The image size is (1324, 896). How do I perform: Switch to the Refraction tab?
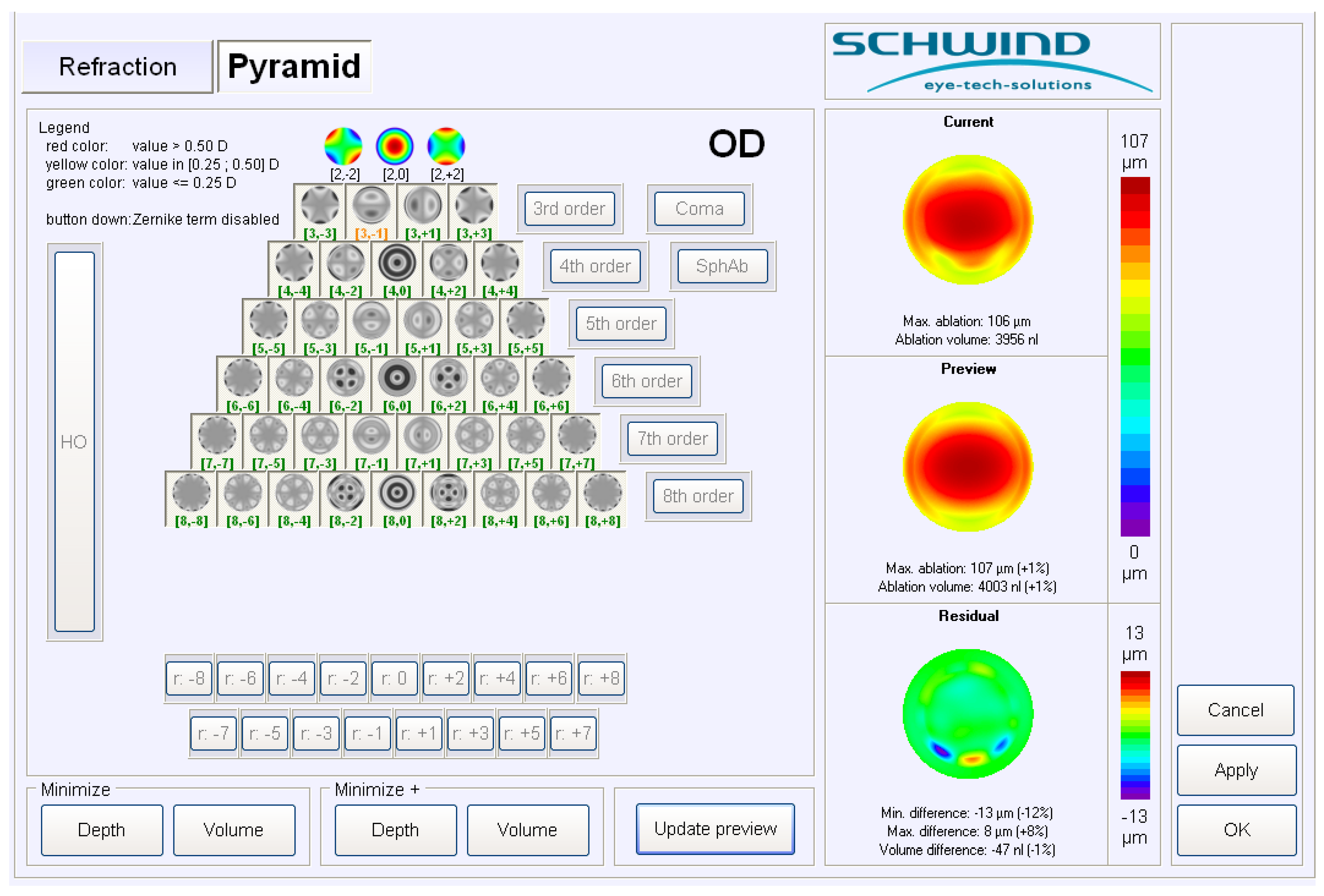(117, 67)
